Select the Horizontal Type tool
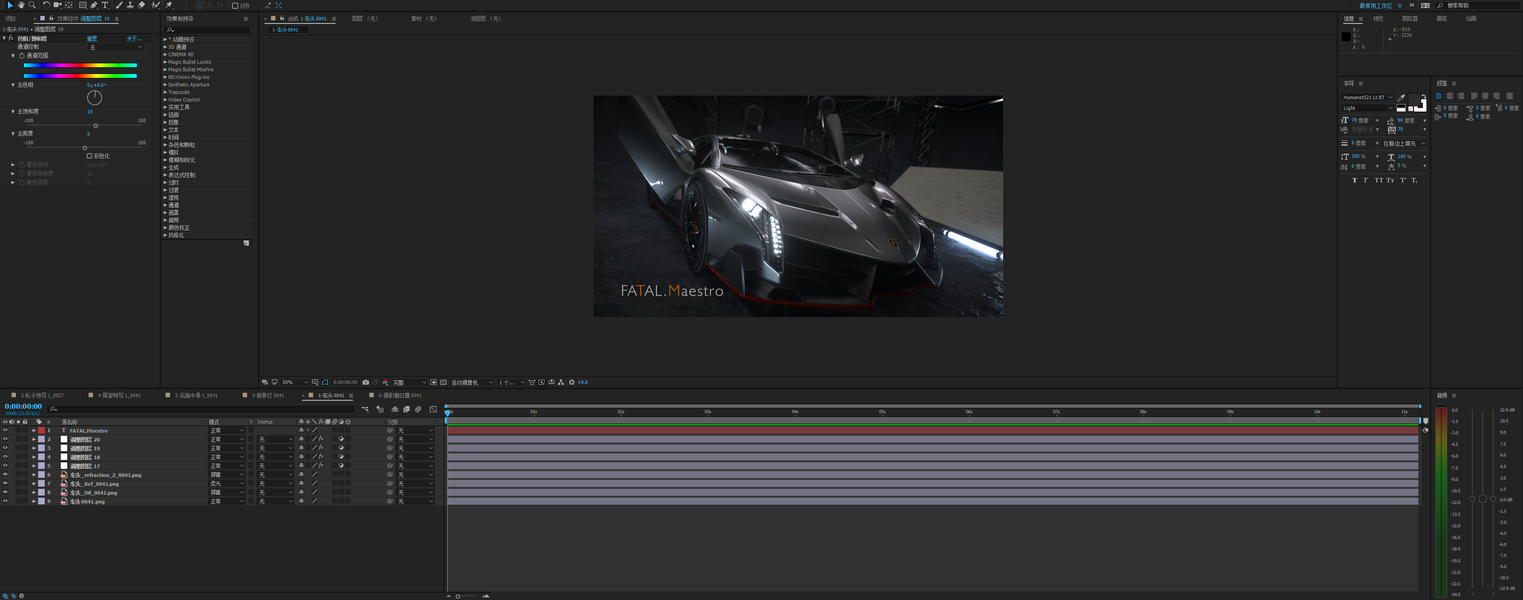 [x=105, y=5]
